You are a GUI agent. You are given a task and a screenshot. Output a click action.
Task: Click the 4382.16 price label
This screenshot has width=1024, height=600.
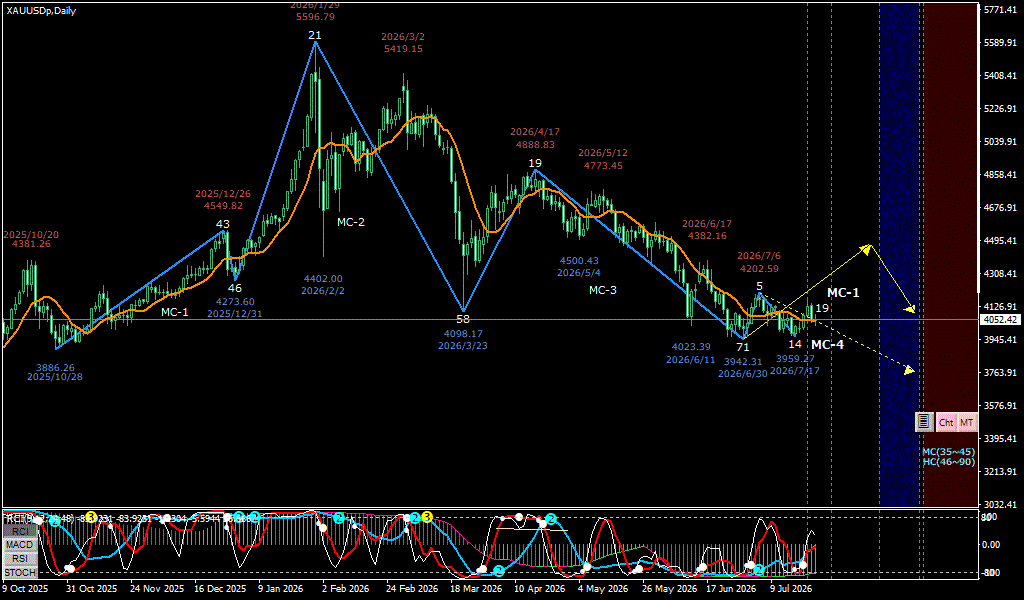point(707,235)
